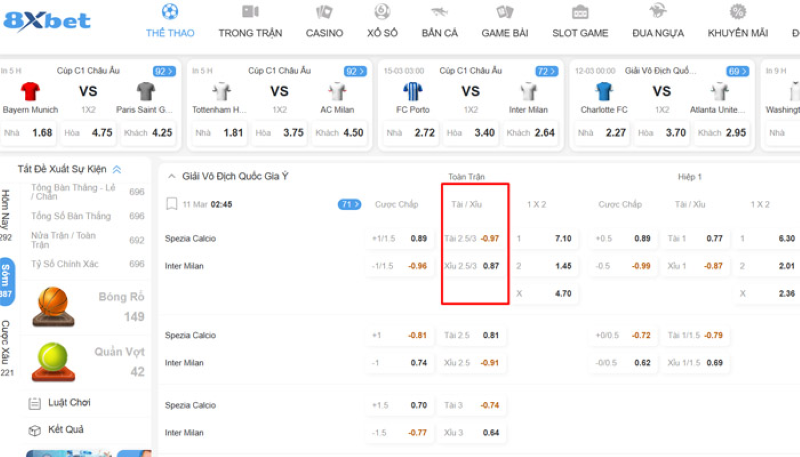Expand the 71 markets badge for Spezia match

click(x=349, y=205)
